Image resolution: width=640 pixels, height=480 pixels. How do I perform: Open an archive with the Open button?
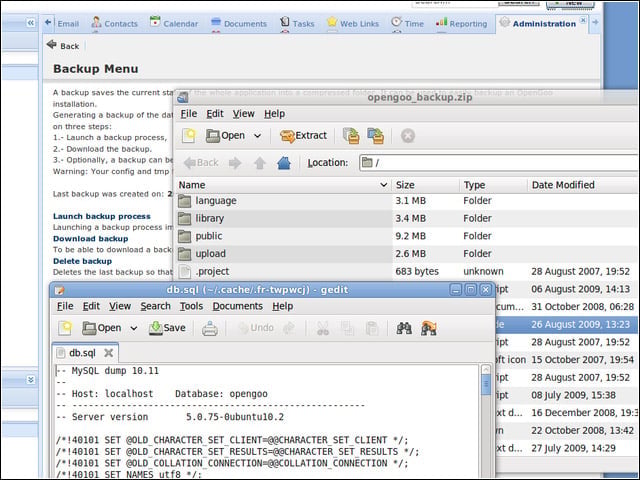pos(225,136)
